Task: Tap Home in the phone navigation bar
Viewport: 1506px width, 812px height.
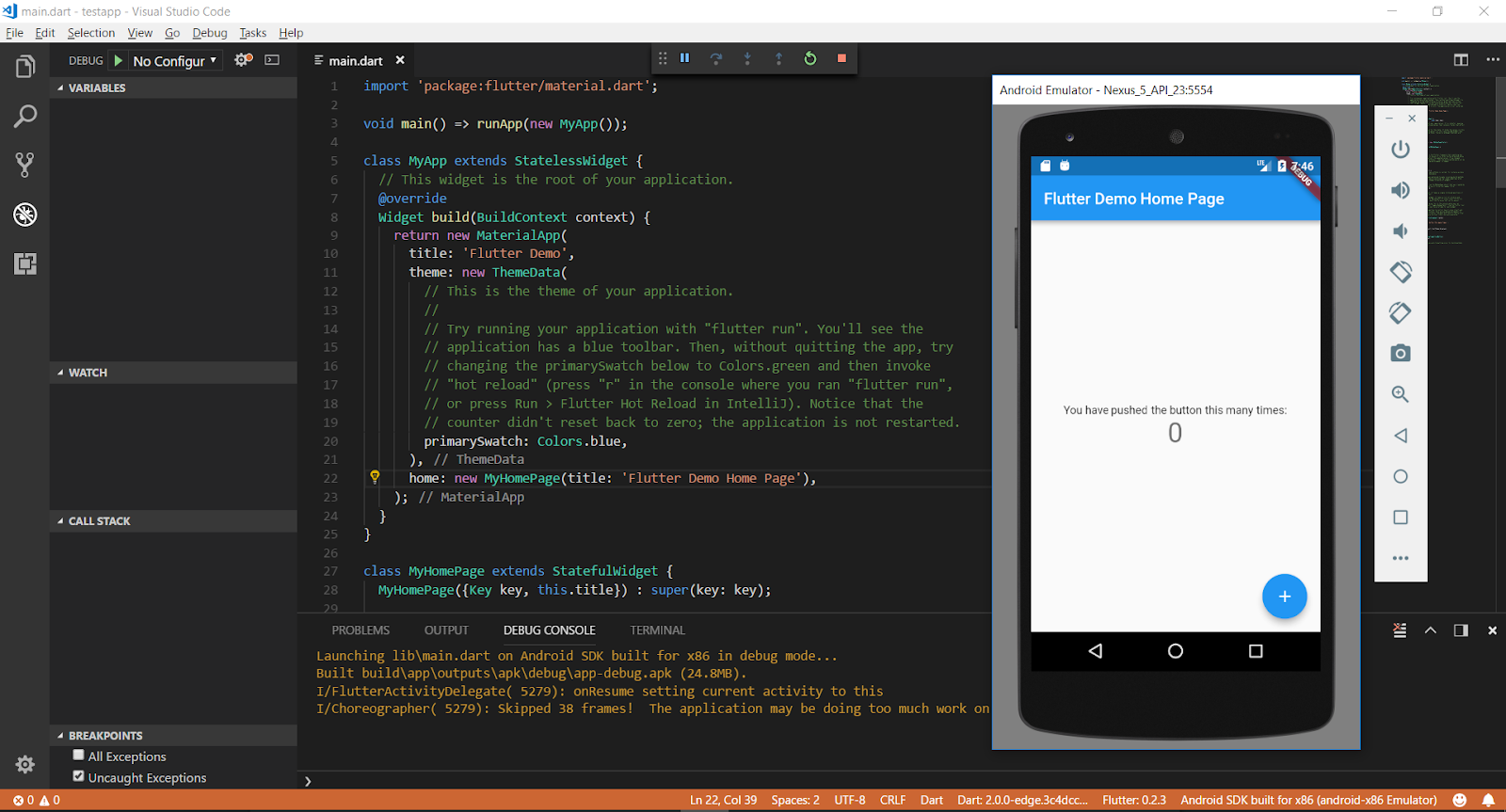Action: pyautogui.click(x=1175, y=651)
